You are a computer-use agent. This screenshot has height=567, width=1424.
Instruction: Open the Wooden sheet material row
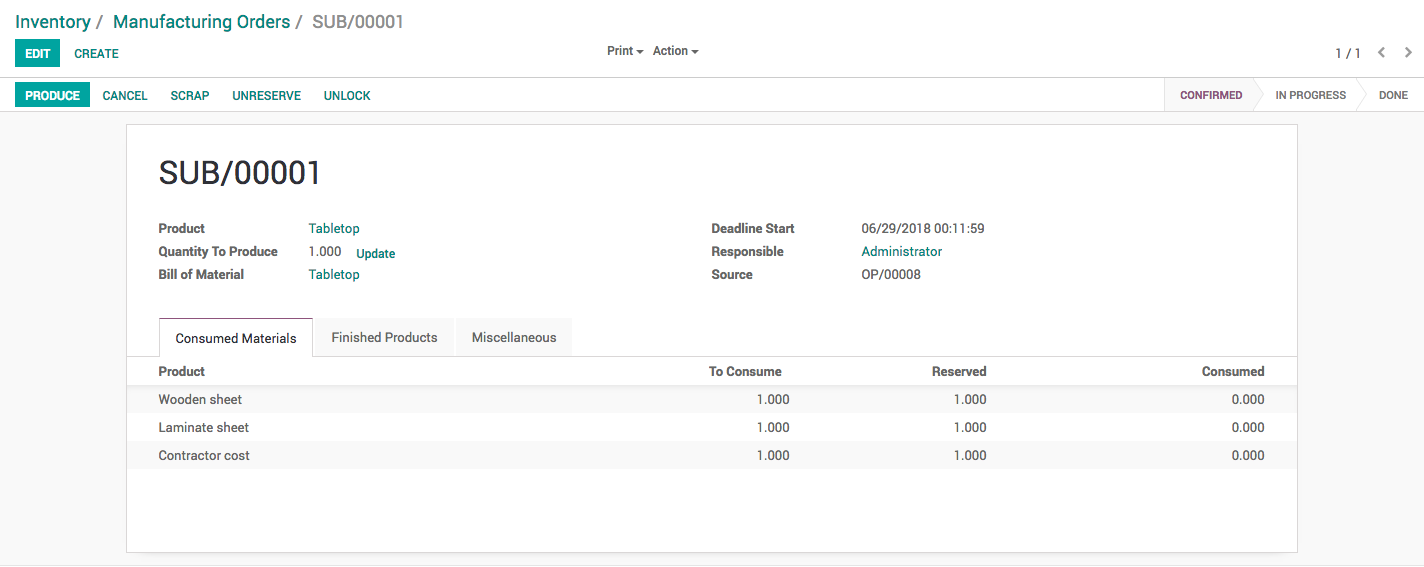[200, 400]
